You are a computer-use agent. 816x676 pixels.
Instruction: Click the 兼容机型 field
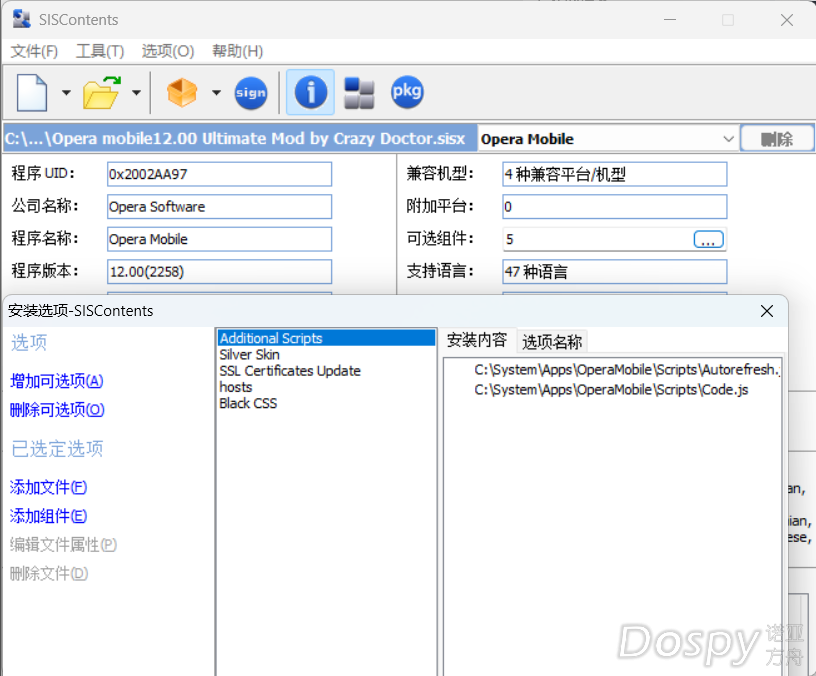point(615,174)
